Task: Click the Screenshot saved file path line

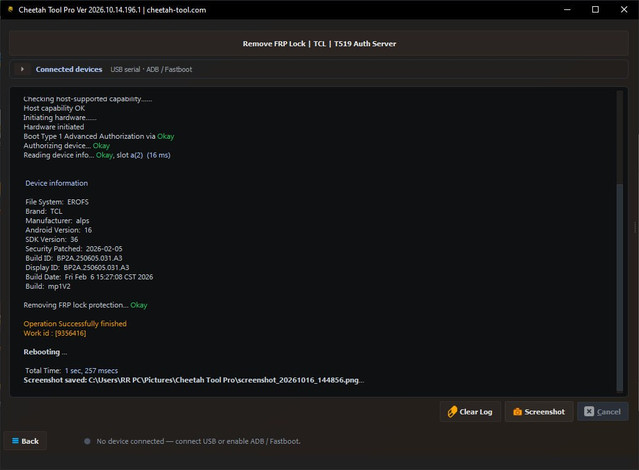Action: pos(194,380)
